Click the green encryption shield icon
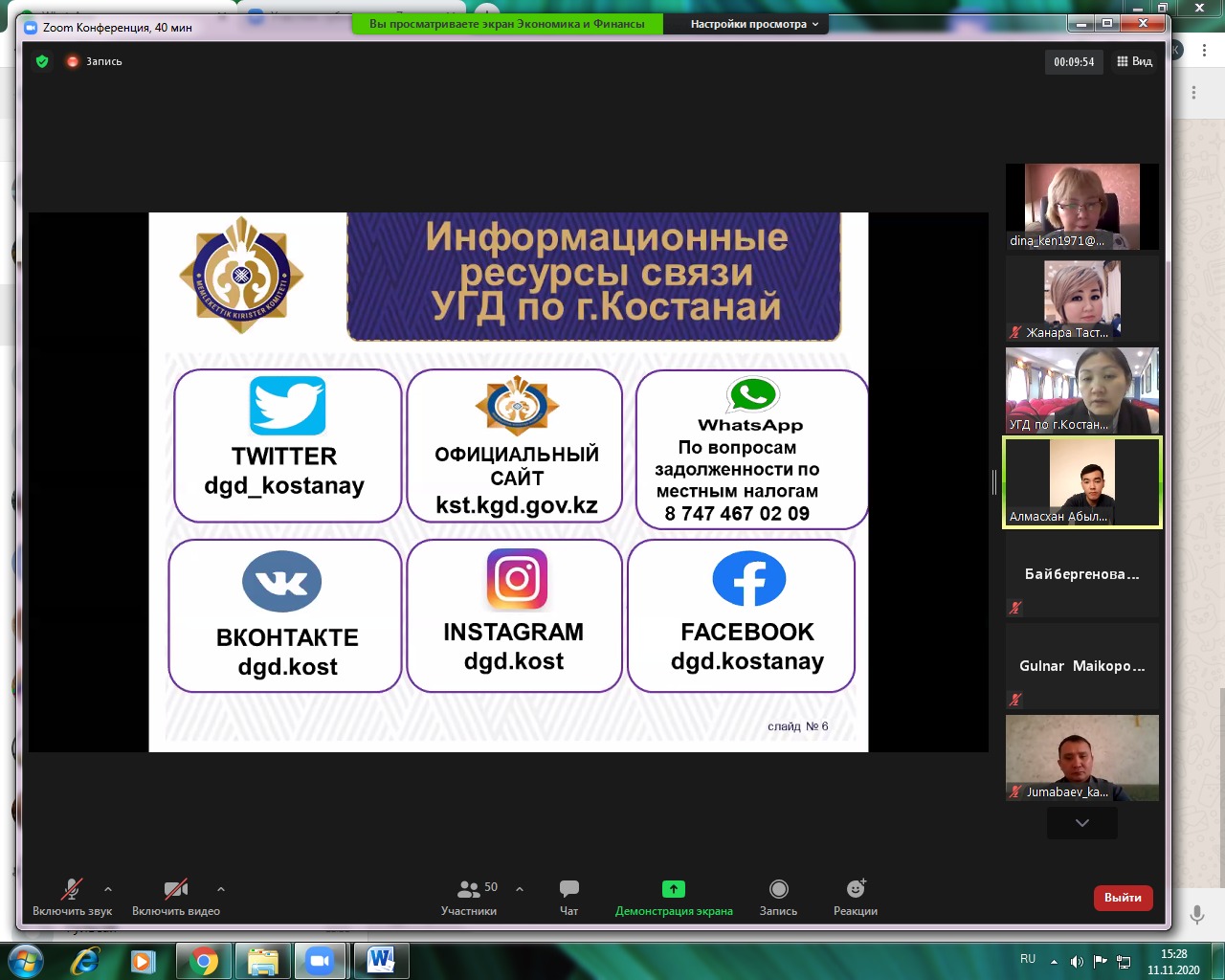Image resolution: width=1225 pixels, height=980 pixels. tap(42, 61)
